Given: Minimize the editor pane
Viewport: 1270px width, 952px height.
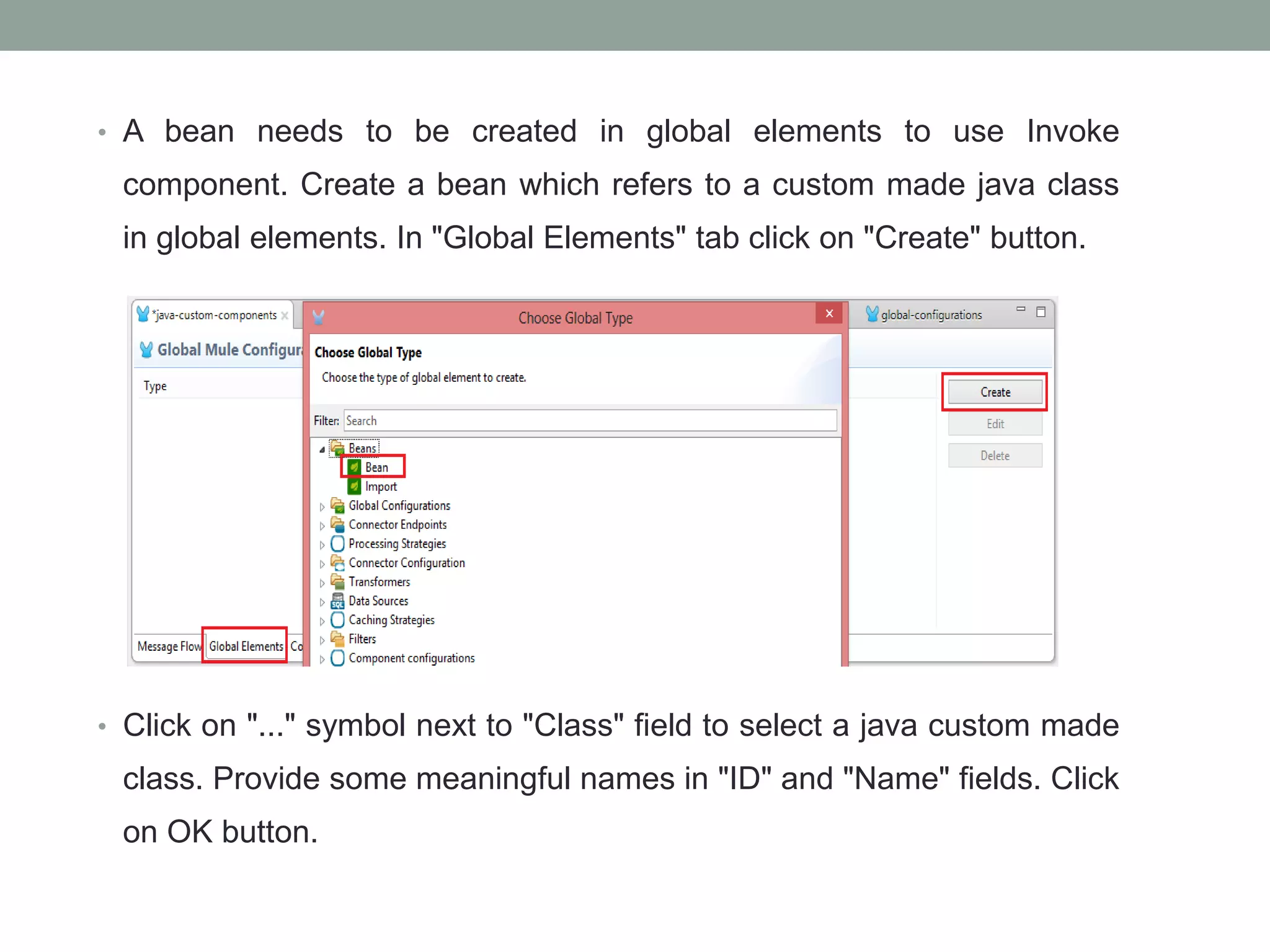Looking at the screenshot, I should click(x=1021, y=309).
